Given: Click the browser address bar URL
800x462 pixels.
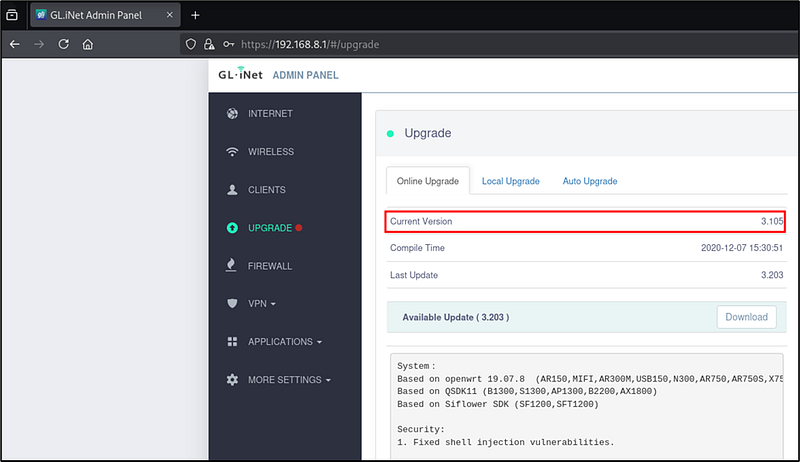Looking at the screenshot, I should click(x=310, y=44).
